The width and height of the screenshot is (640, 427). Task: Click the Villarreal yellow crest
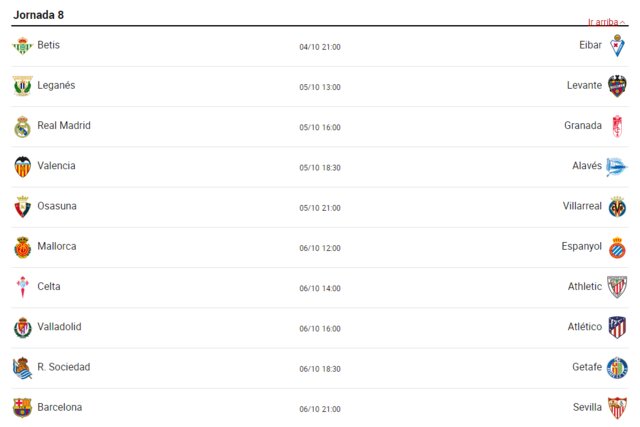click(617, 207)
